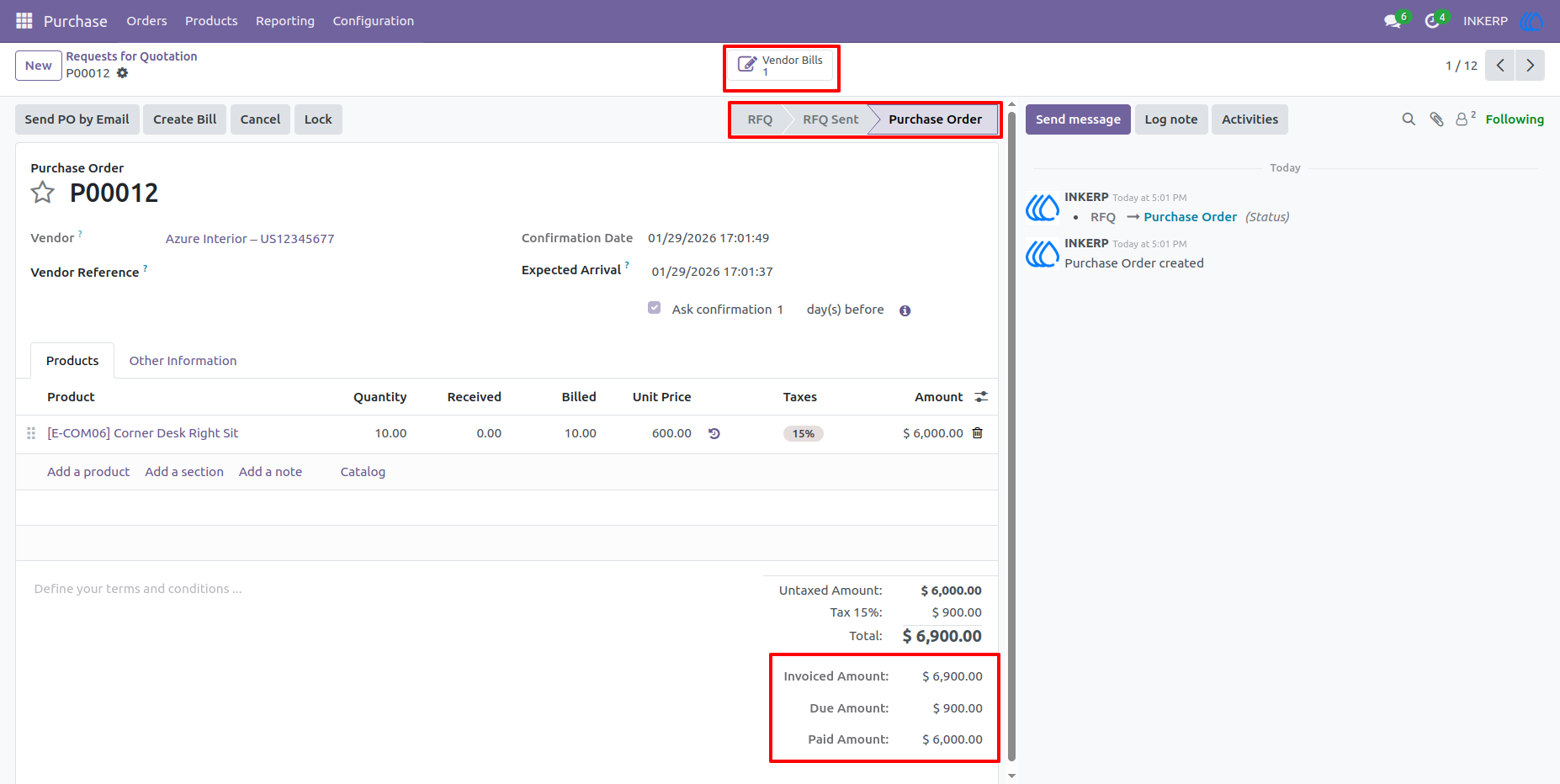Open the conversations messages icon
Image resolution: width=1560 pixels, height=784 pixels.
pyautogui.click(x=1393, y=21)
